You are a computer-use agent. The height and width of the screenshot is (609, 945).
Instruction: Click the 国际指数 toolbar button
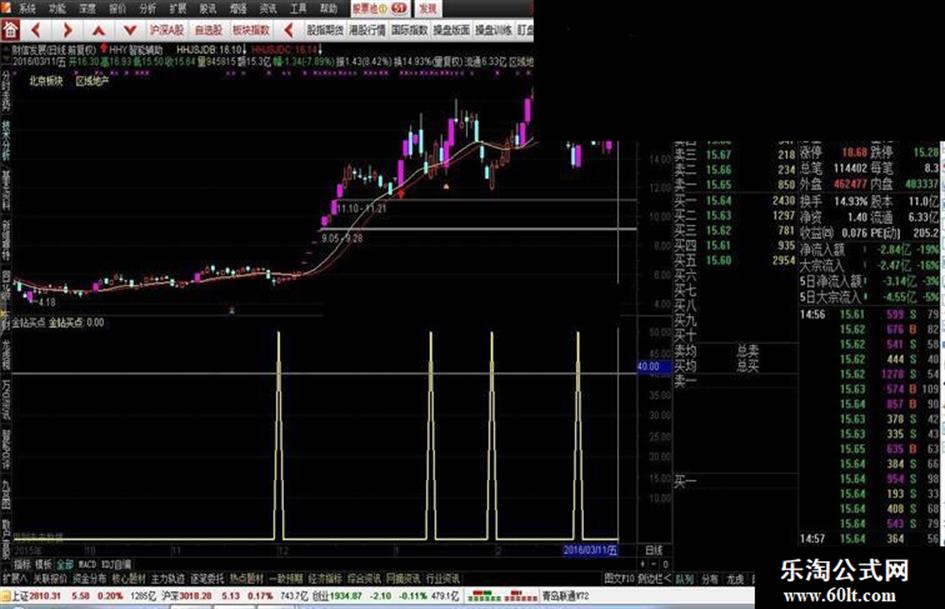[x=409, y=30]
